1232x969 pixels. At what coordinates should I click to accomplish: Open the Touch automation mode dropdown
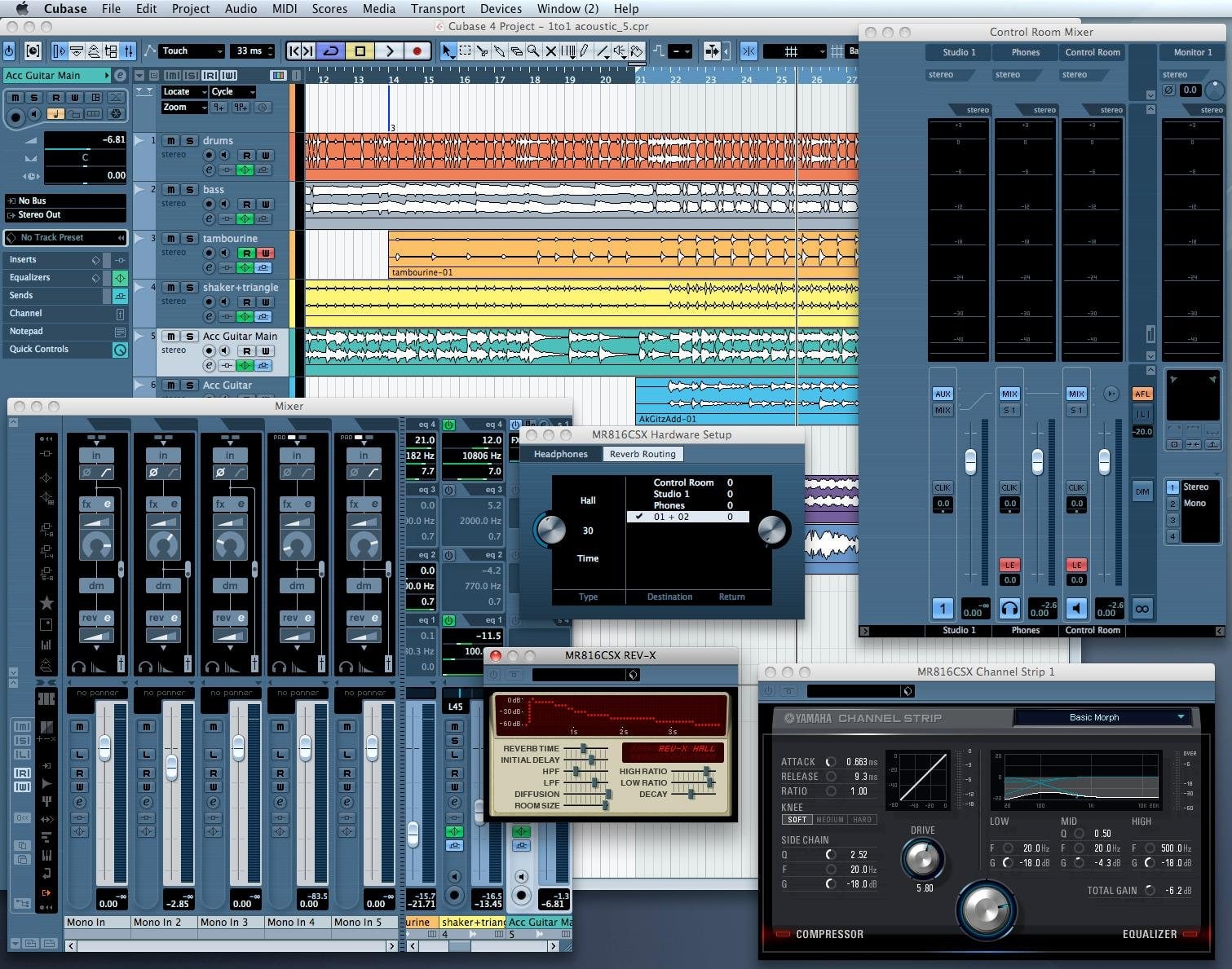(x=191, y=51)
